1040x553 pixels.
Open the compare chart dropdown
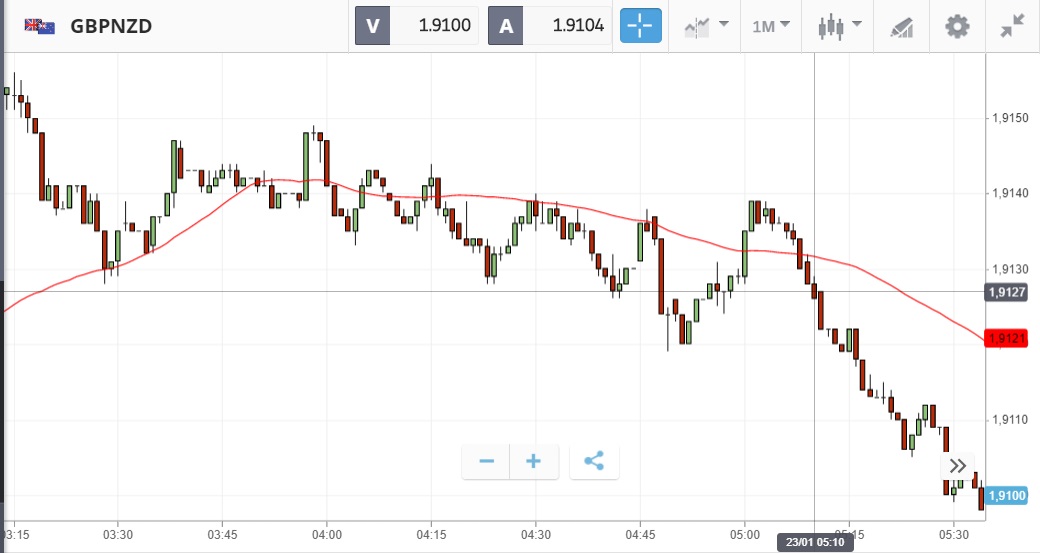pos(706,26)
